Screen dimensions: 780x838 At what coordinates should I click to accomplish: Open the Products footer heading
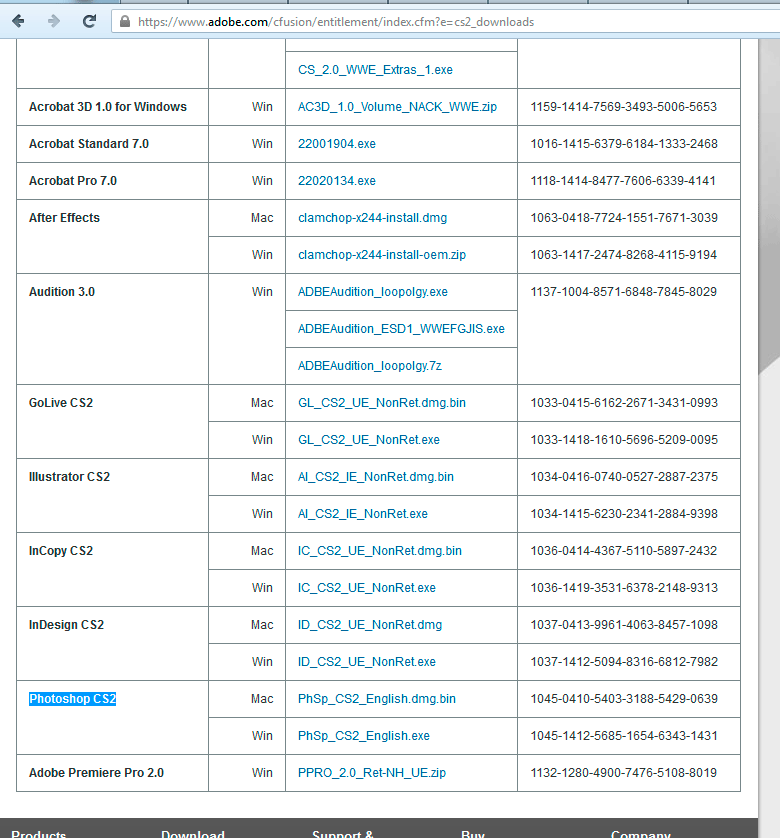coord(38,834)
